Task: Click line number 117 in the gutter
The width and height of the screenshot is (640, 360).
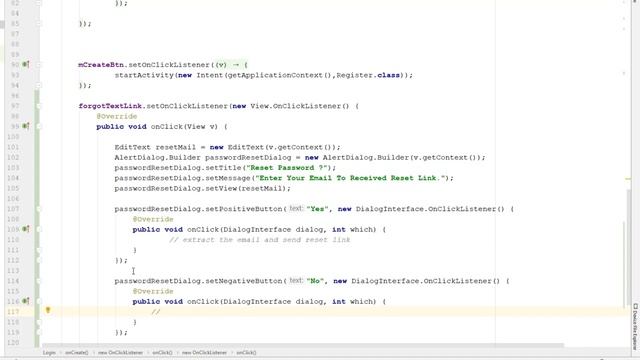Action: pyautogui.click(x=13, y=312)
